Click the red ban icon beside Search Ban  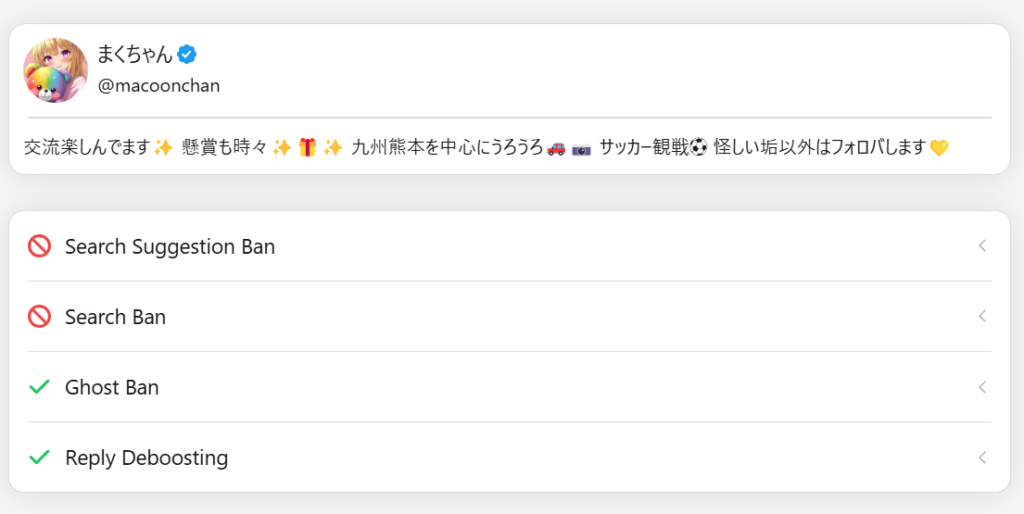click(39, 317)
